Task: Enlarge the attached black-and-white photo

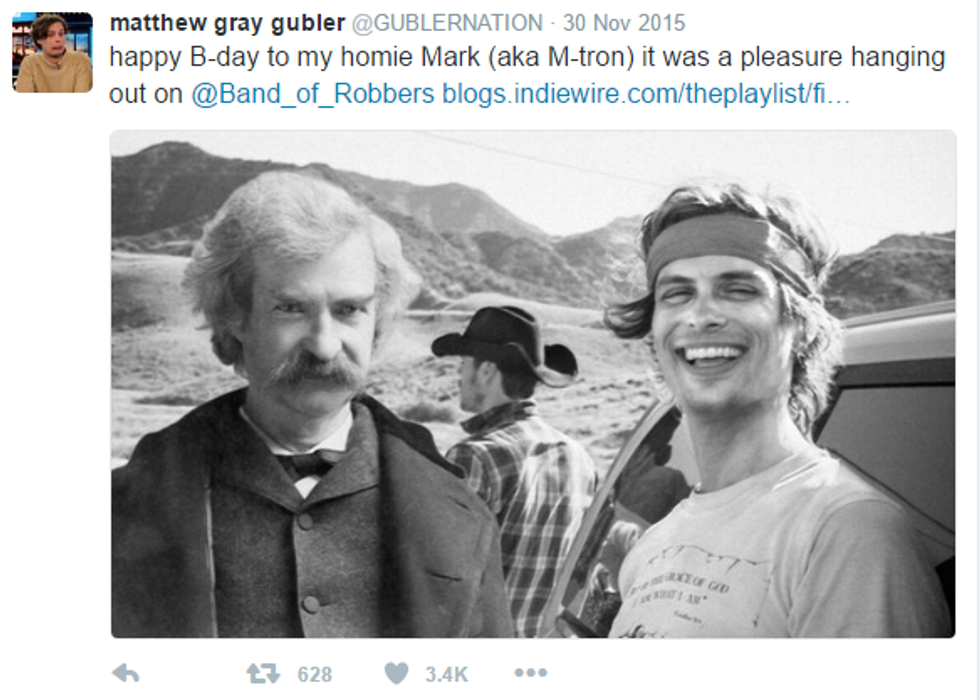Action: (x=533, y=384)
